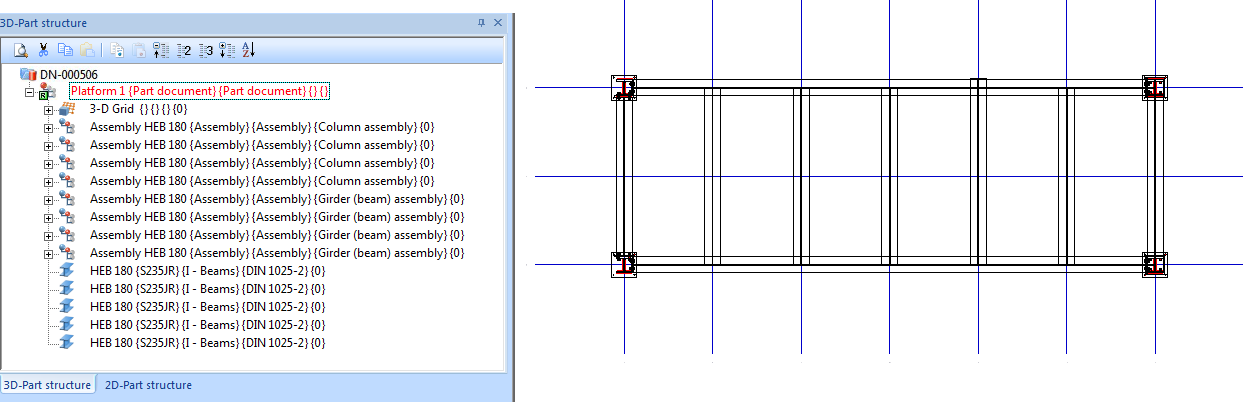
Task: Click the greyed Paste clipboard icon
Action: tap(87, 49)
